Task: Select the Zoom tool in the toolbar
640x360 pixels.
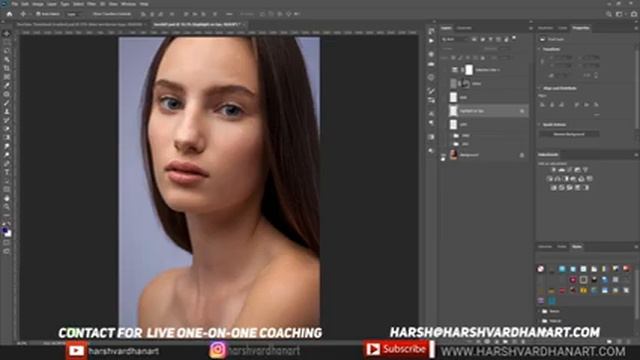Action: [x=7, y=207]
